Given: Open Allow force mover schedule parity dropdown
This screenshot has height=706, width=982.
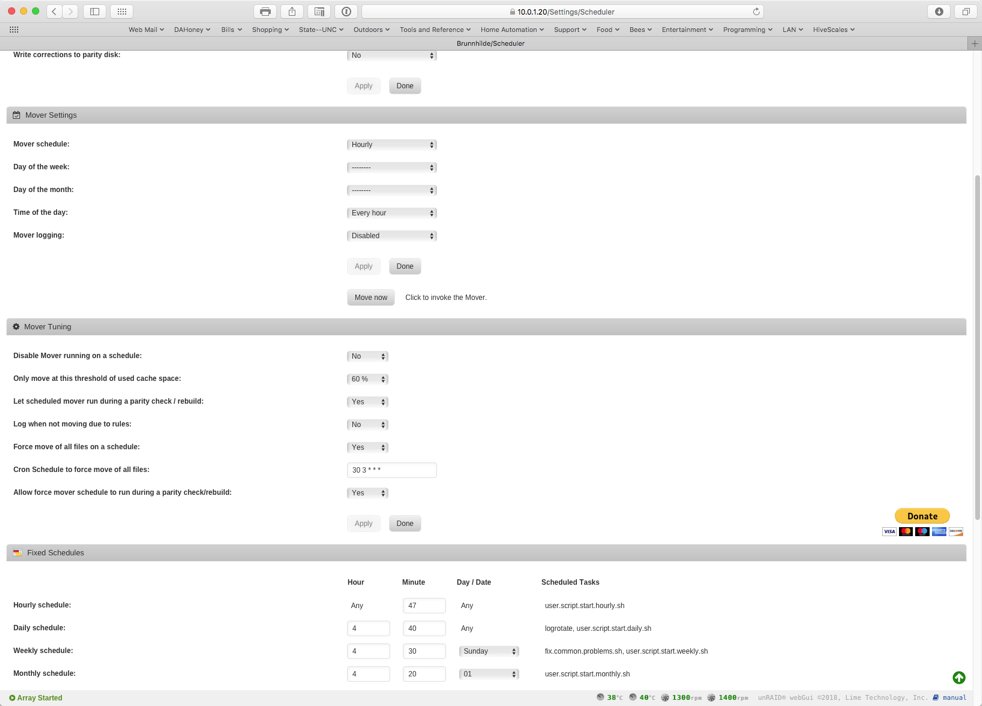Looking at the screenshot, I should pyautogui.click(x=368, y=493).
